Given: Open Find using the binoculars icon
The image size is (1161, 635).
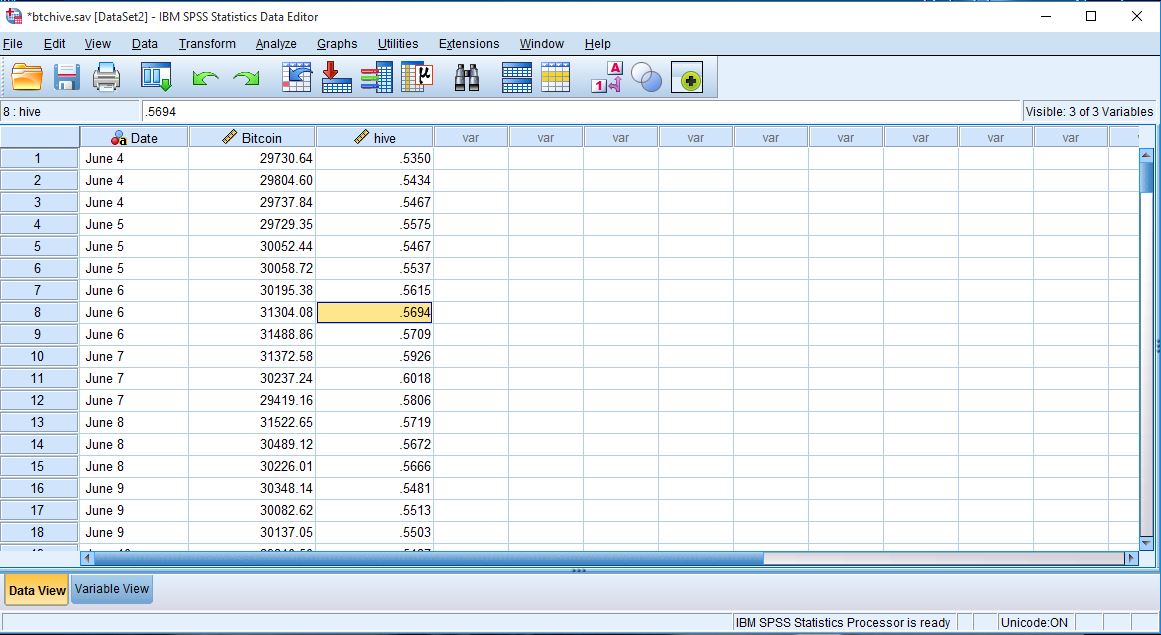Looking at the screenshot, I should click(x=466, y=77).
